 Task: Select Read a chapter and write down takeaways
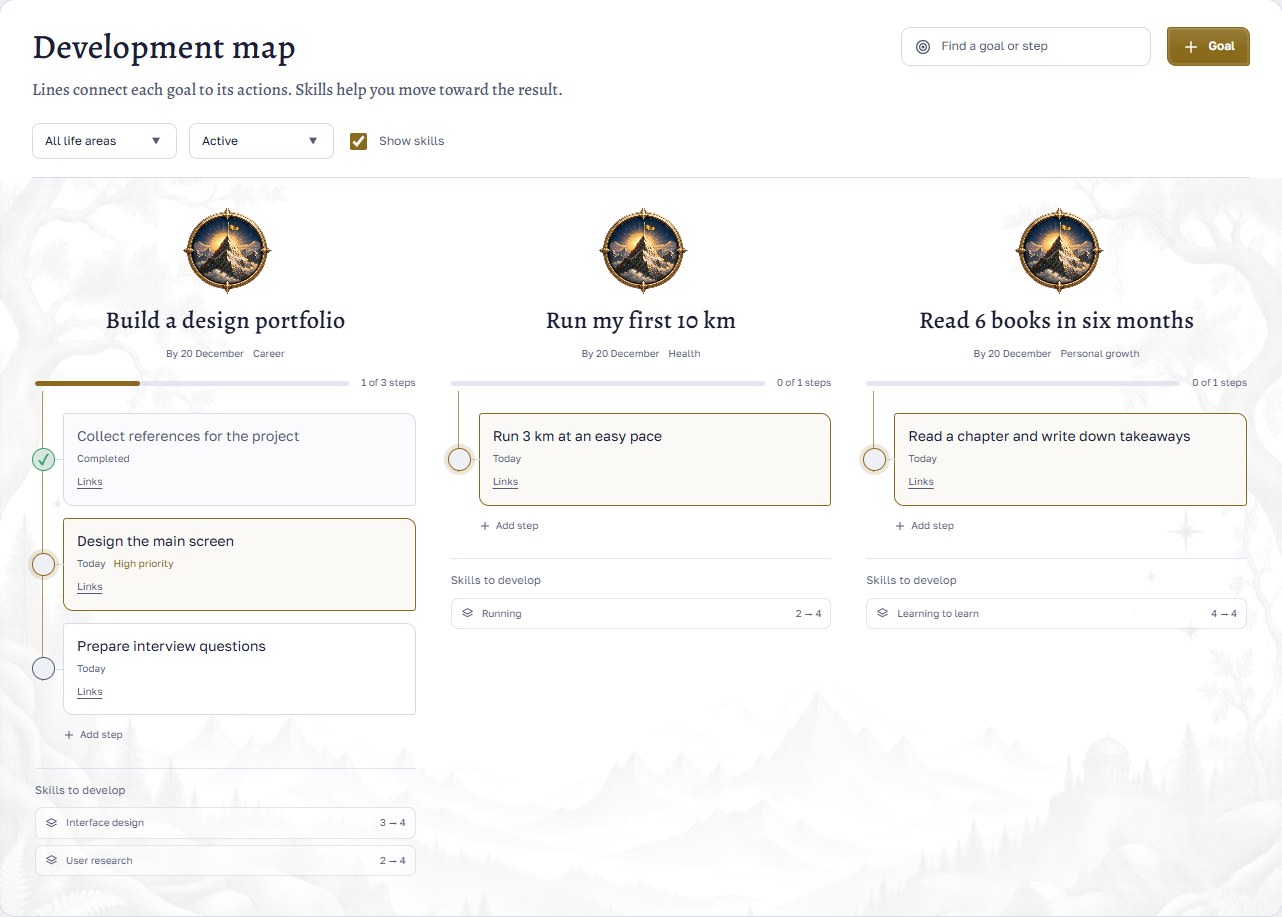[x=1070, y=459]
